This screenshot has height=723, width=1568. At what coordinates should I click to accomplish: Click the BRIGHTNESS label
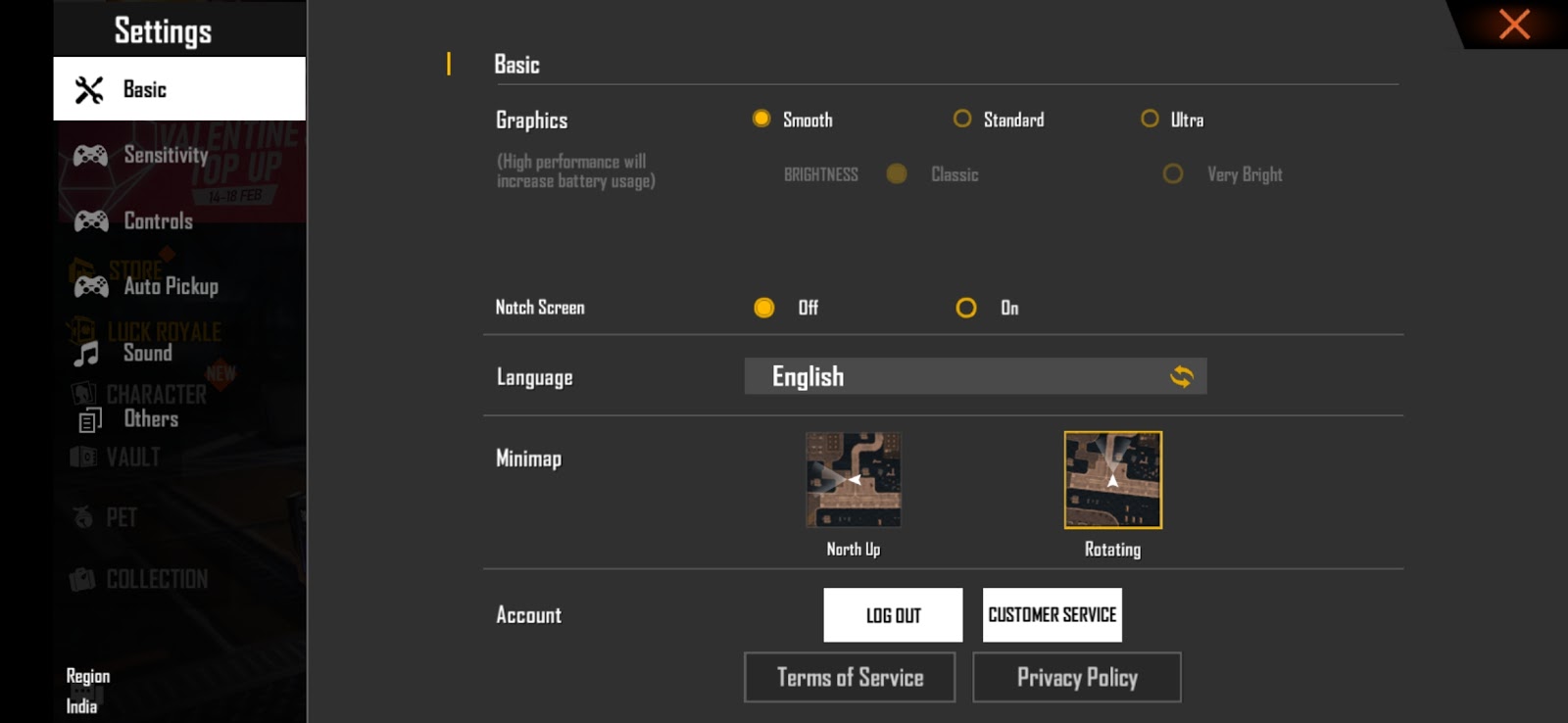pos(820,174)
